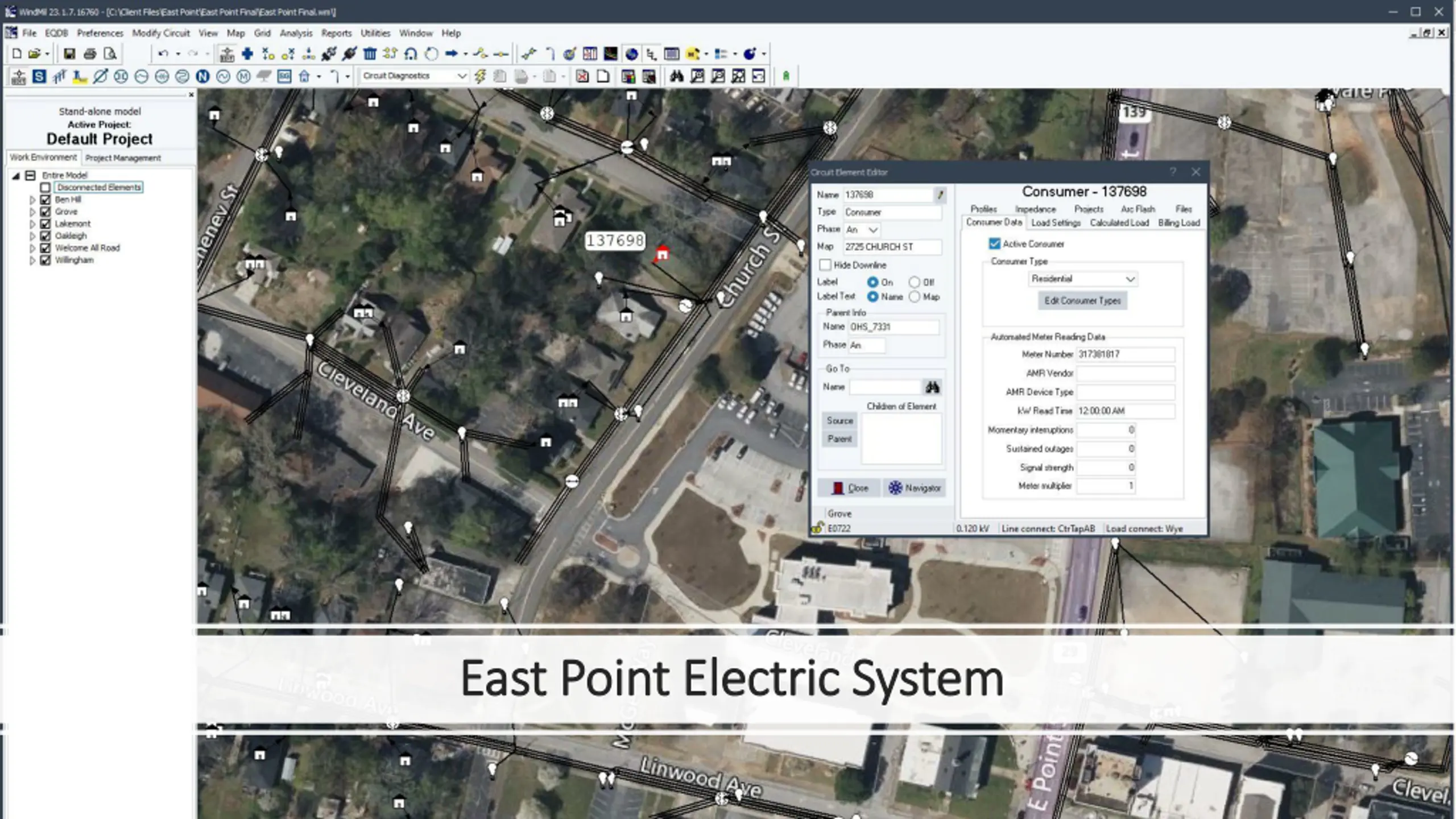This screenshot has height=819, width=1456.
Task: Open the EQDB menu
Action: 56,33
